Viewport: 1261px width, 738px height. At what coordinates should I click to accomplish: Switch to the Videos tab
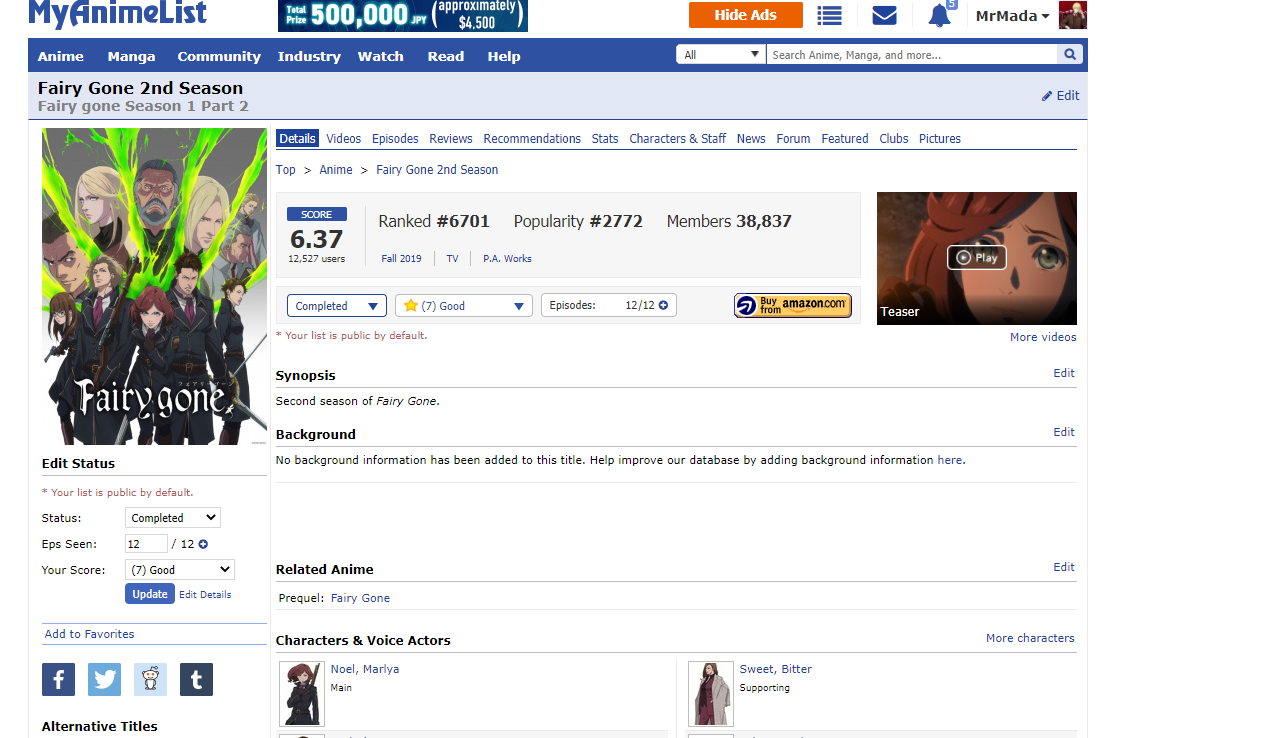pyautogui.click(x=344, y=139)
